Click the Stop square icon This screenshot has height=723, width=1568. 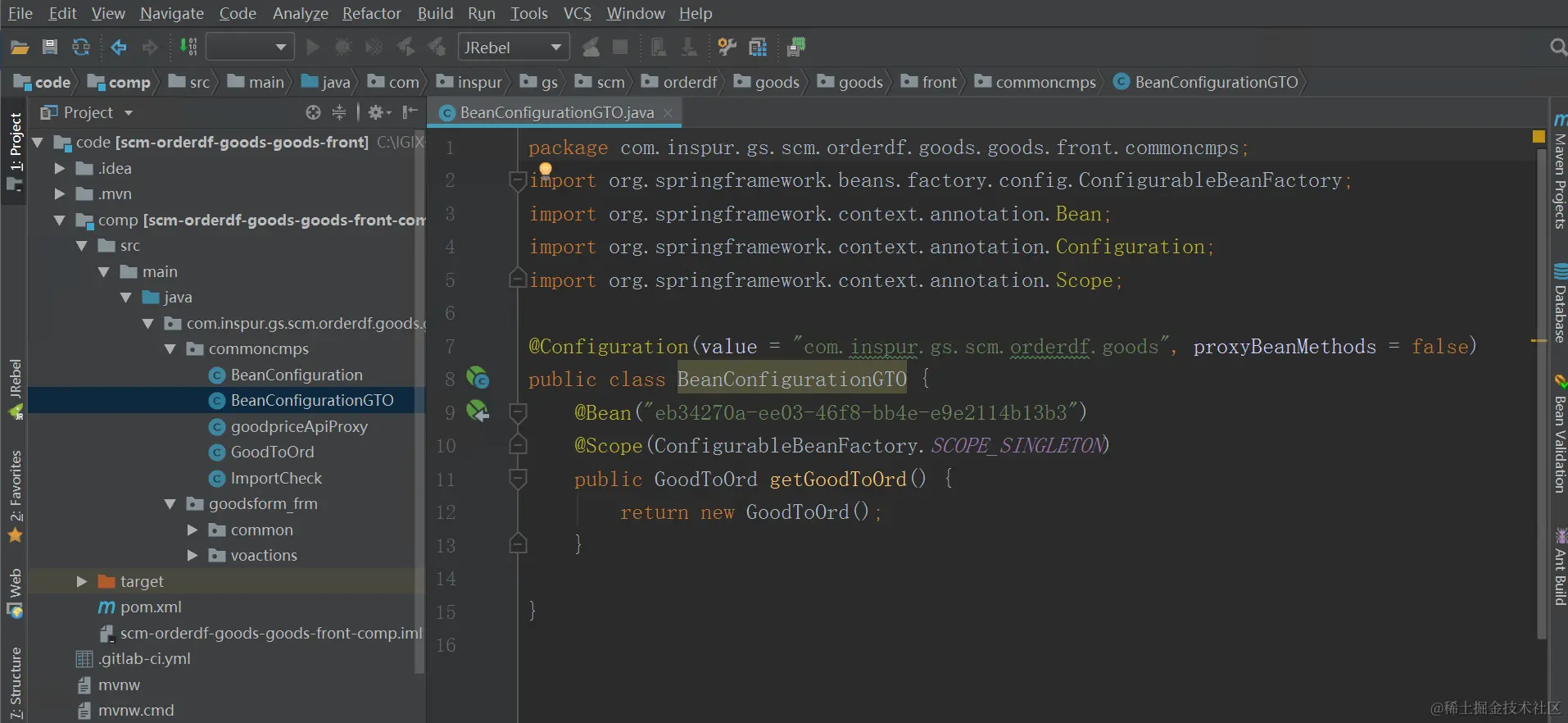620,48
